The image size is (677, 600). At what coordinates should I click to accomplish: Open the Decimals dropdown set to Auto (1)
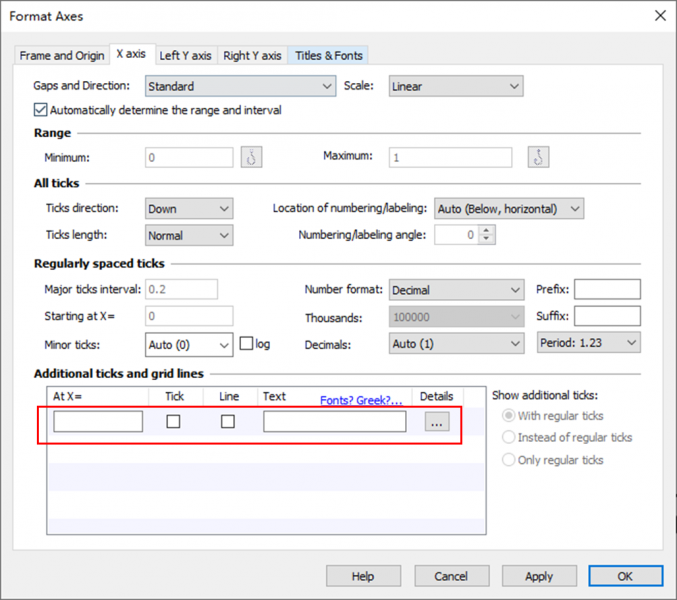click(456, 344)
